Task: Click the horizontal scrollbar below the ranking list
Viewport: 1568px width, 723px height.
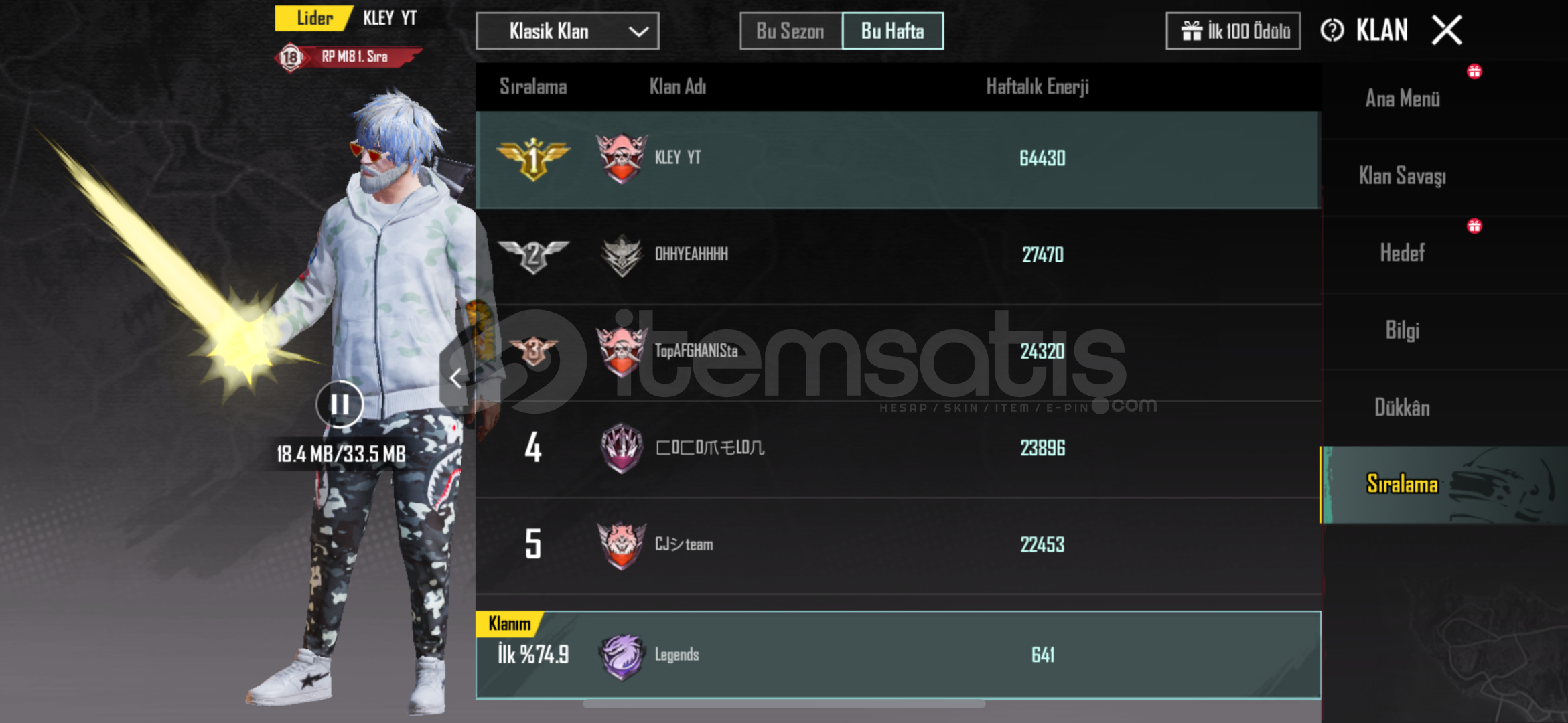Action: pos(784,704)
